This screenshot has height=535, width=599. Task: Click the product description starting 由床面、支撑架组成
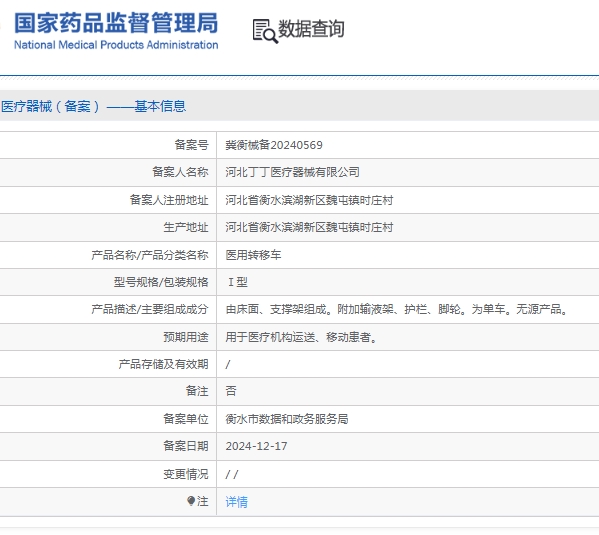397,309
